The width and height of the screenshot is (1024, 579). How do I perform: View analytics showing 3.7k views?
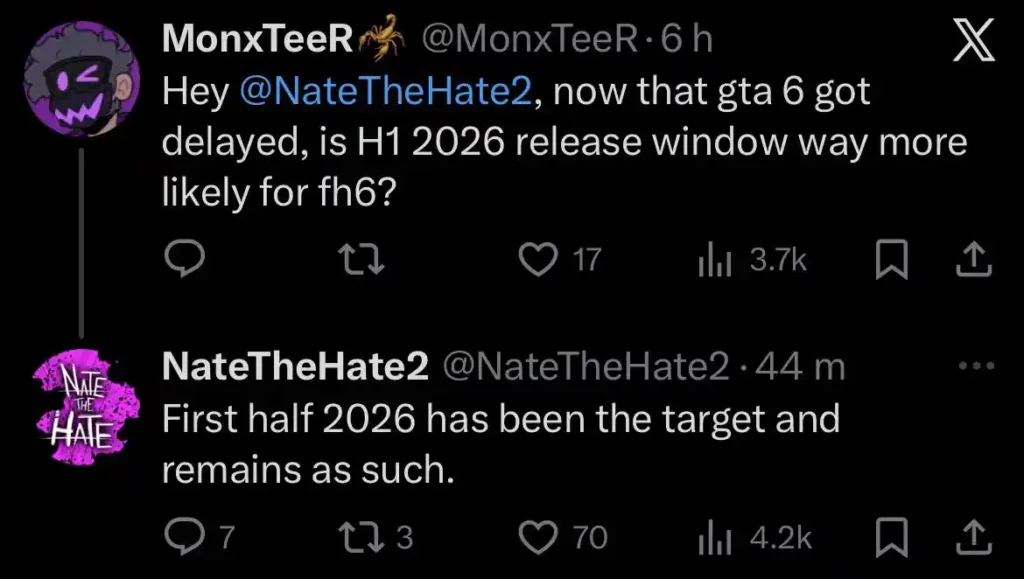[x=714, y=260]
